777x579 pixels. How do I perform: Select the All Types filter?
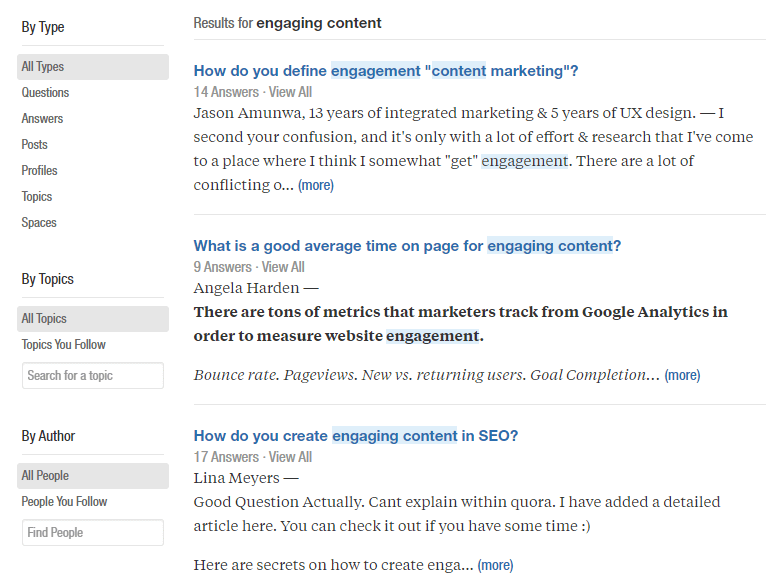pos(93,67)
